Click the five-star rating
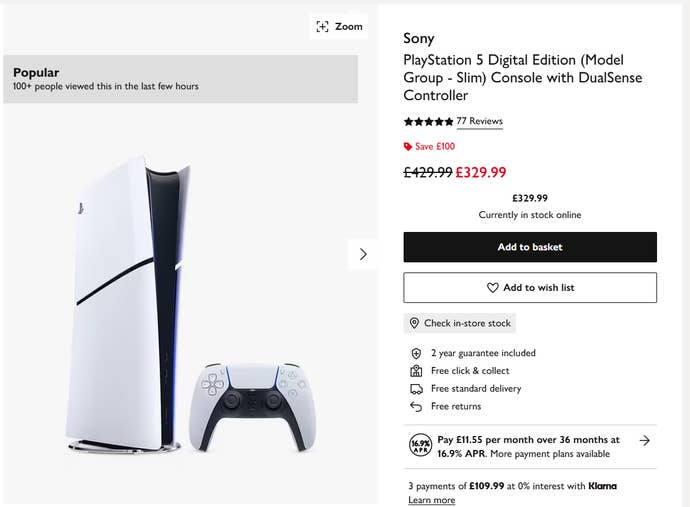Image resolution: width=690 pixels, height=507 pixels. pyautogui.click(x=428, y=121)
